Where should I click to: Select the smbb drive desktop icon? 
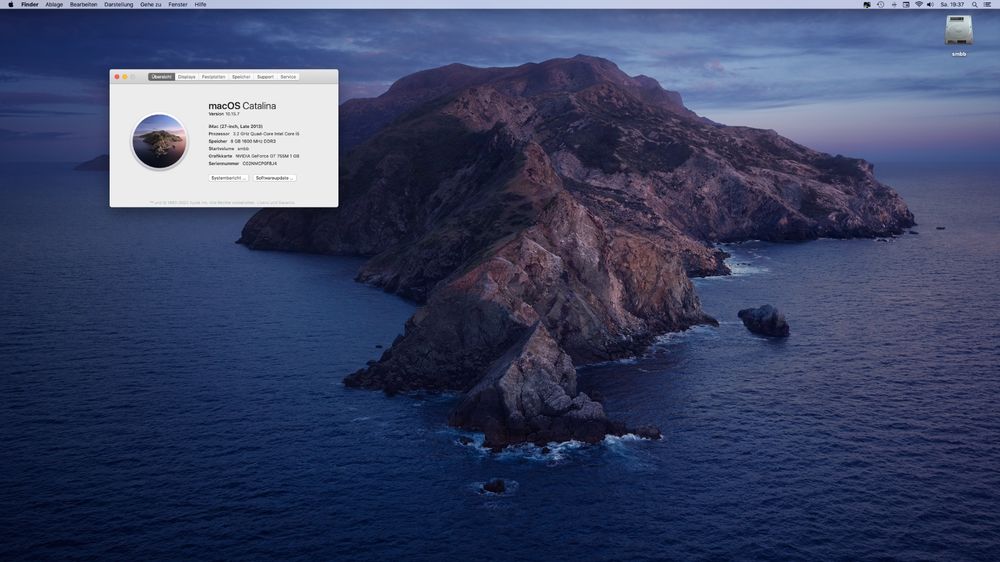(958, 31)
